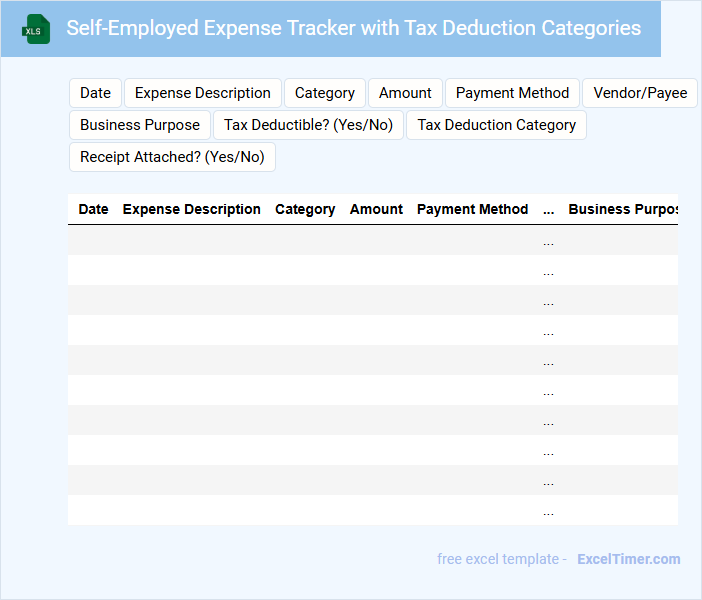Select the Amount tag button
This screenshot has height=600, width=702.
tap(405, 93)
